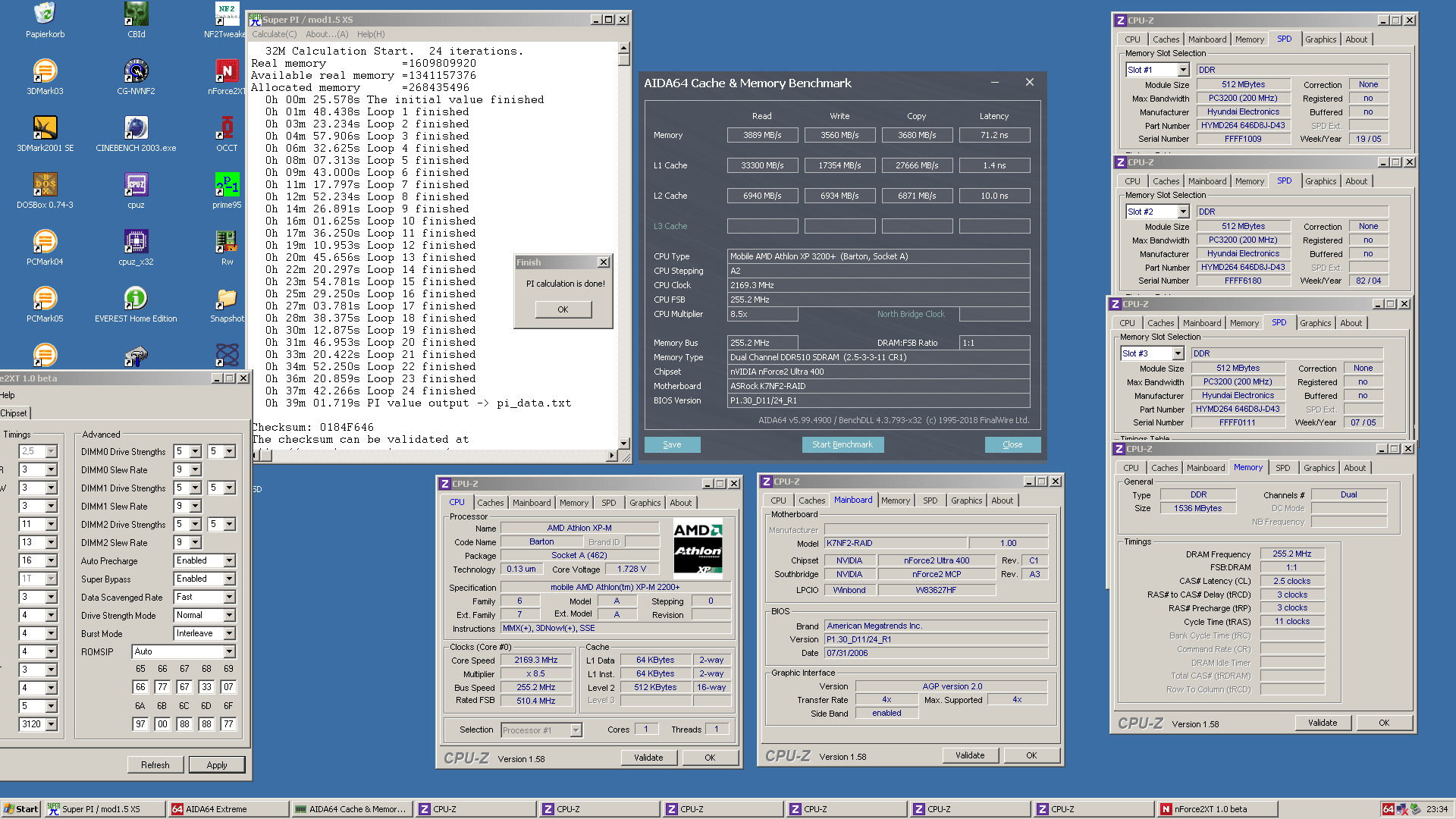Switch to Super PI taskbar button
Image resolution: width=1456 pixels, height=819 pixels.
point(104,809)
